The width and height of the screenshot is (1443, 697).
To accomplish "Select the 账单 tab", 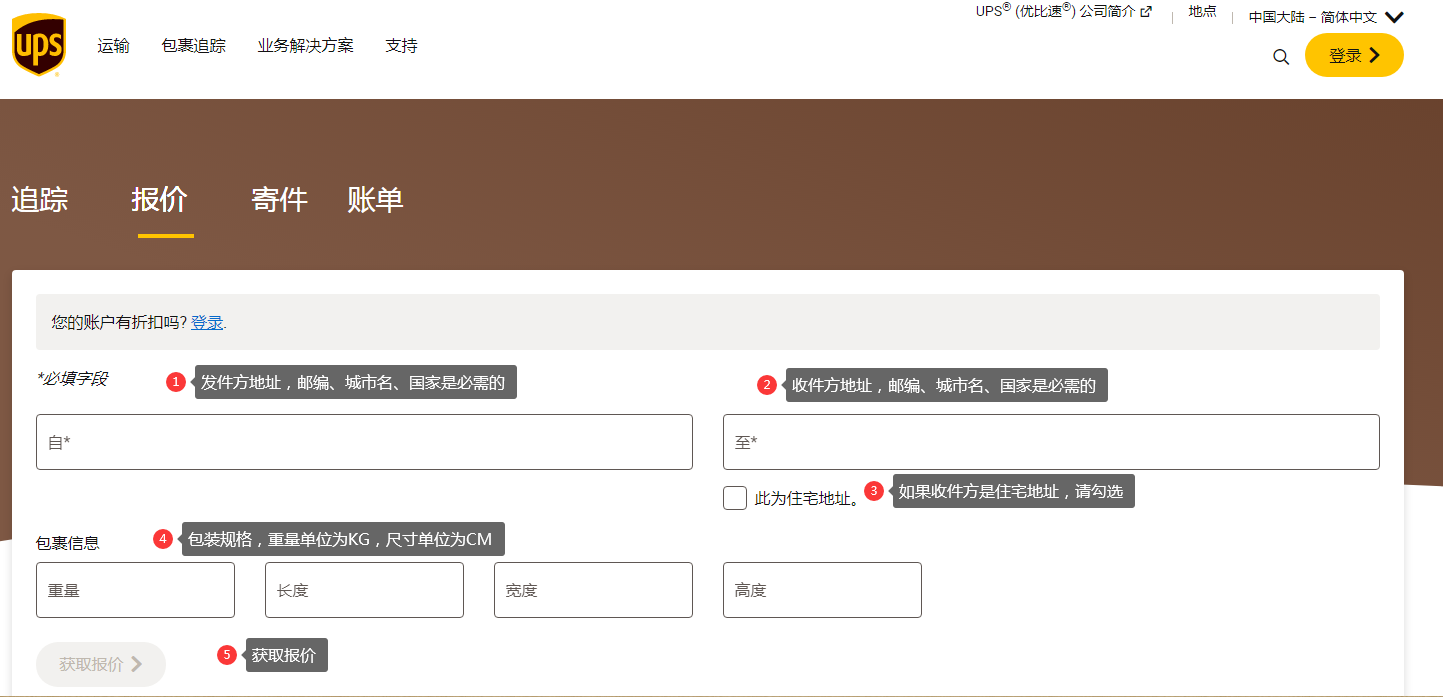I will (375, 200).
